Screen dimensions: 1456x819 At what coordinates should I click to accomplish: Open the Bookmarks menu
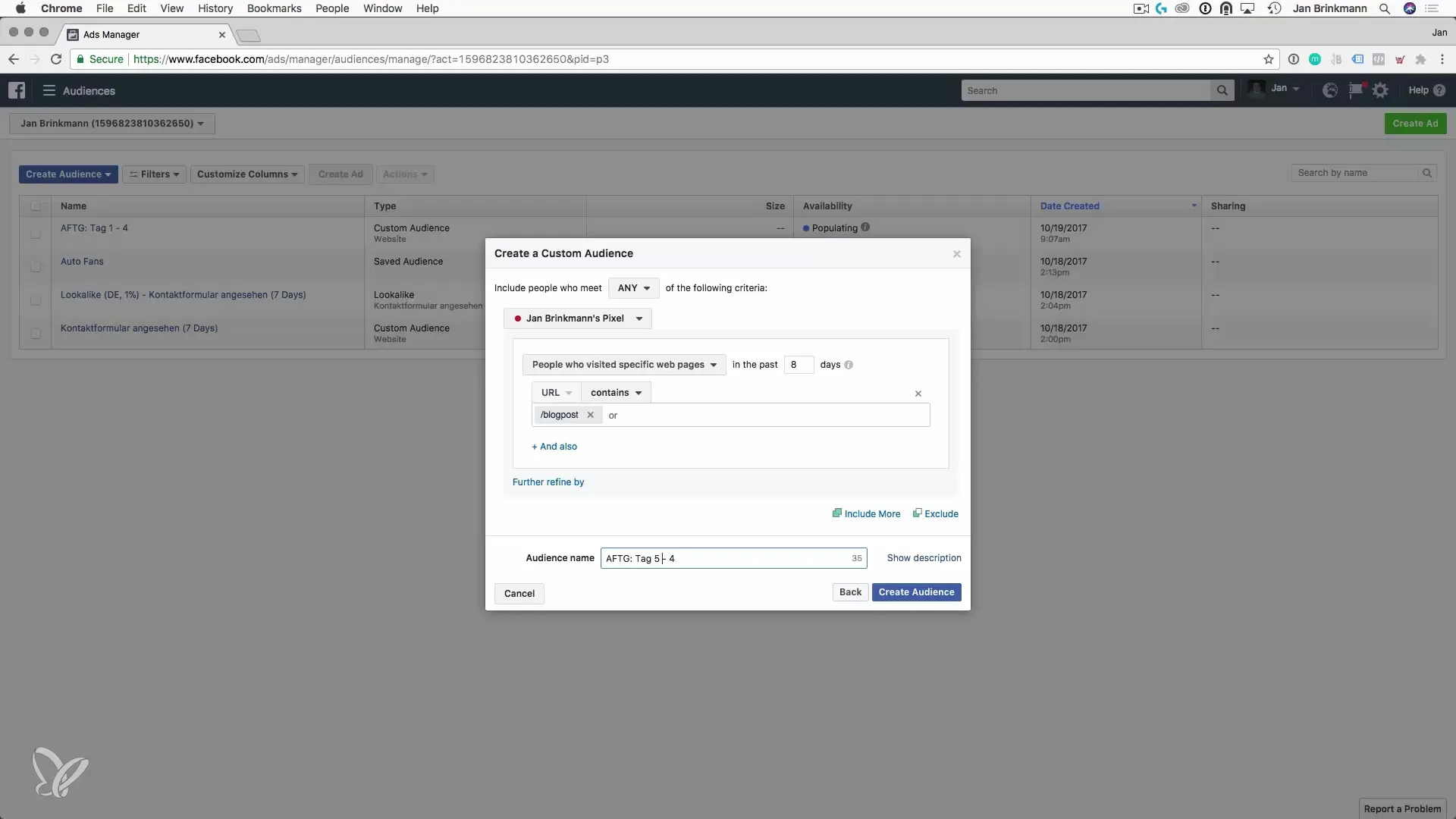click(274, 8)
